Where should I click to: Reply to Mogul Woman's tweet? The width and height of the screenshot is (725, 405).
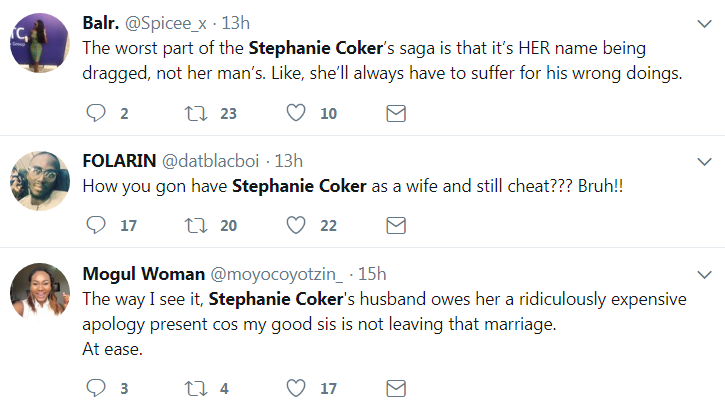(x=96, y=387)
